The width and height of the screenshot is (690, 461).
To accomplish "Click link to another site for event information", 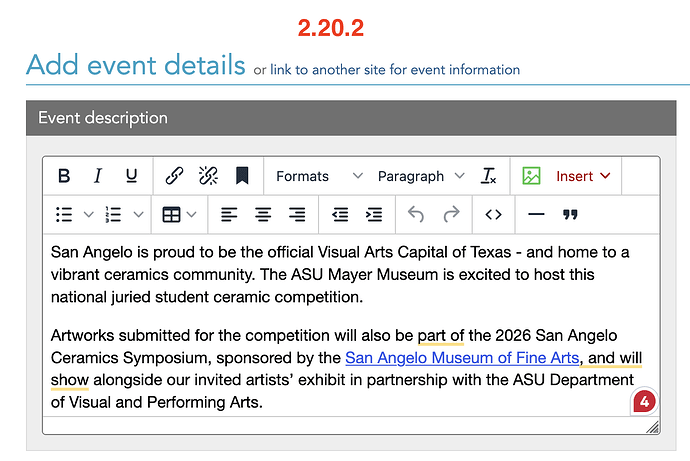I will pos(395,70).
